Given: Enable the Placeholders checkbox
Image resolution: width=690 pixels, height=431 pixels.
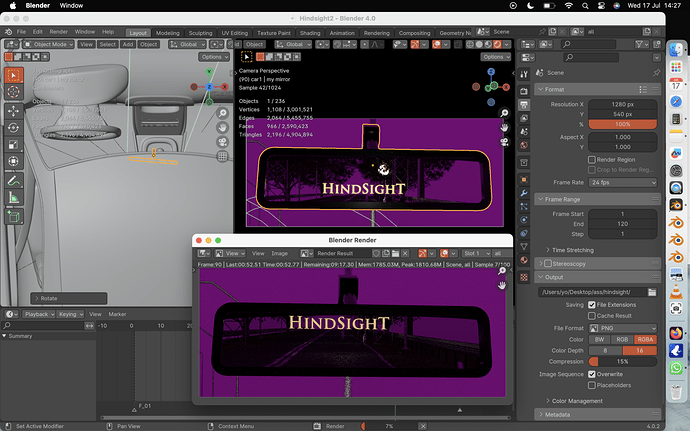Looking at the screenshot, I should (x=592, y=385).
